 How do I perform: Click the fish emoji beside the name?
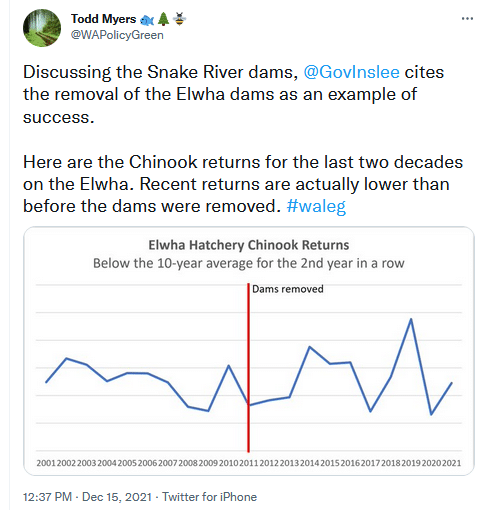[x=146, y=20]
